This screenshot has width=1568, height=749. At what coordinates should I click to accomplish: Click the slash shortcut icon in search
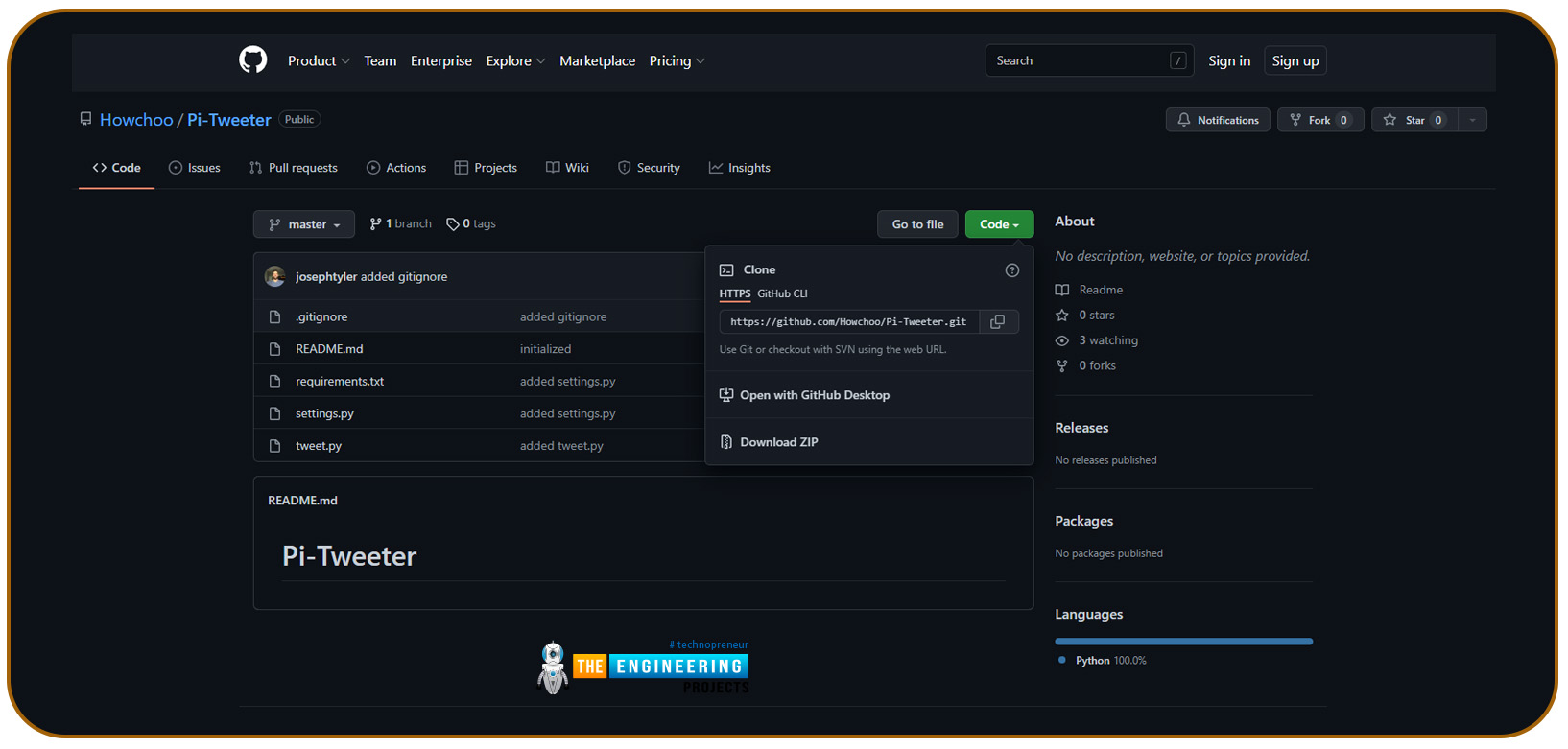(x=1178, y=61)
